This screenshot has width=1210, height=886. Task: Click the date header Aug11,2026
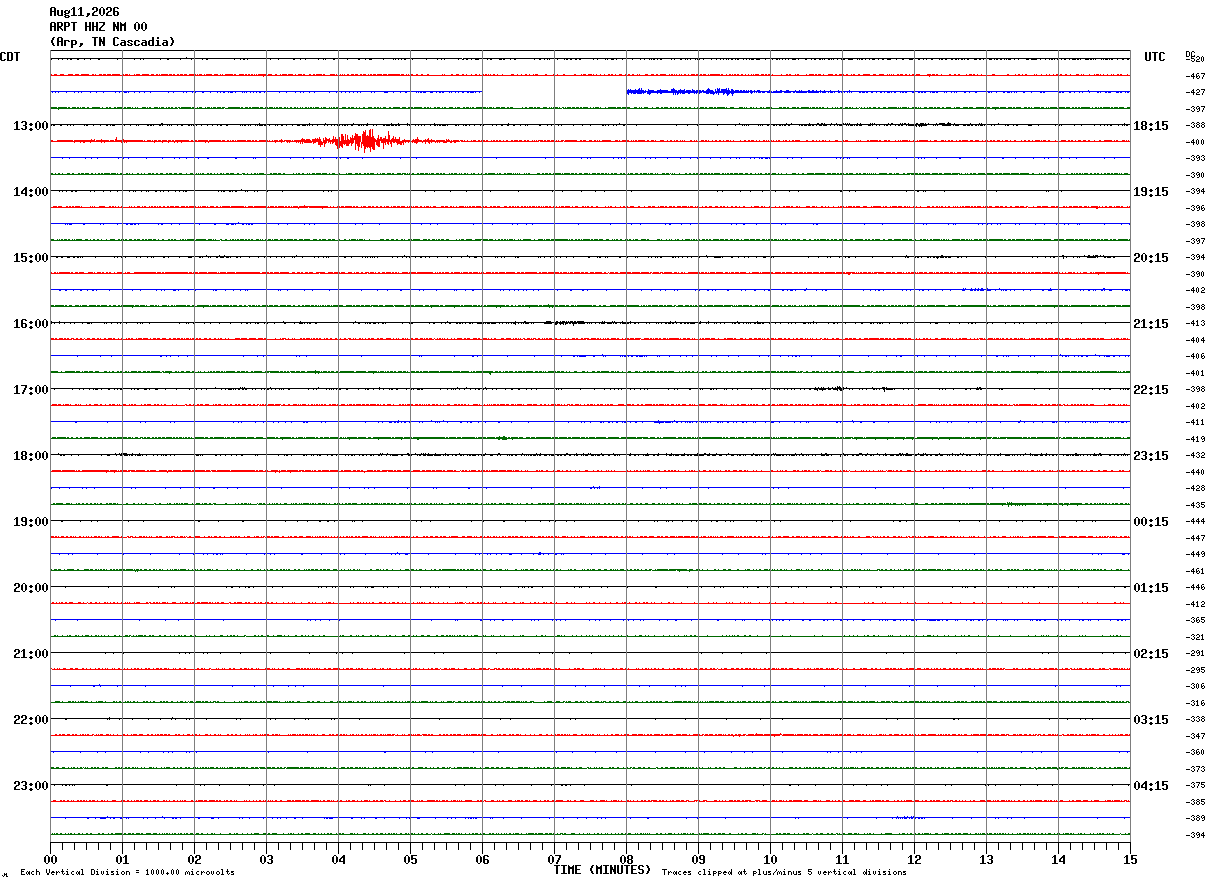(84, 12)
